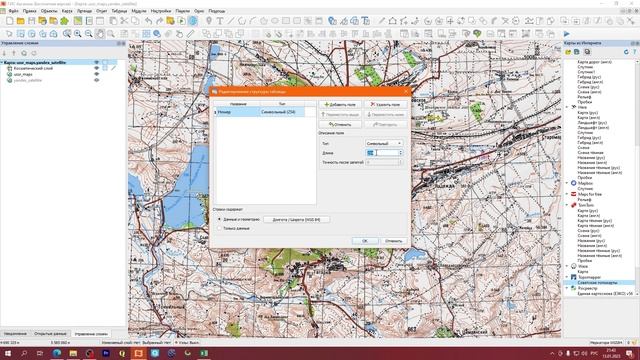Open help in the internet maps panel
The image size is (640, 360).
click(635, 52)
